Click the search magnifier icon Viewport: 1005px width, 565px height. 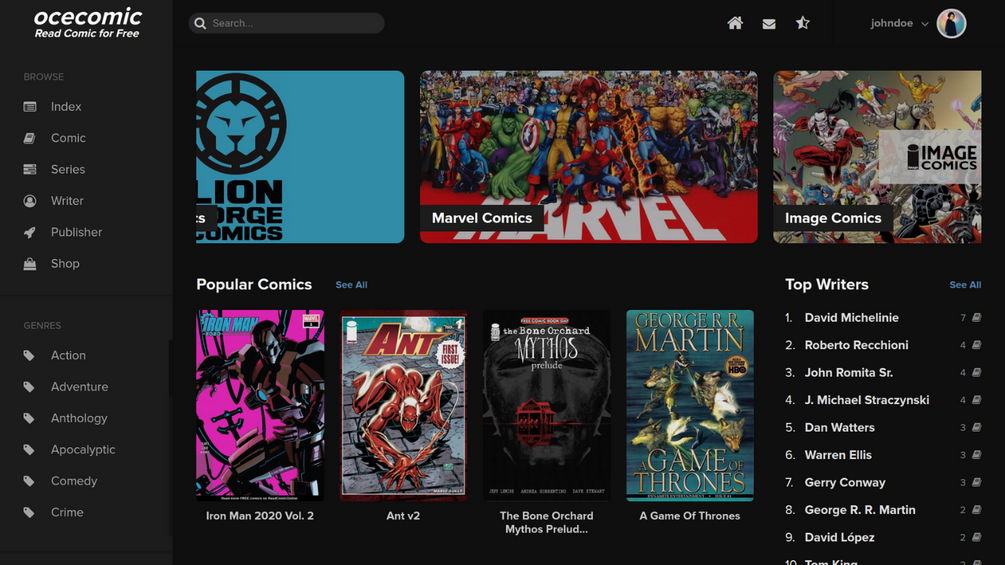[200, 23]
